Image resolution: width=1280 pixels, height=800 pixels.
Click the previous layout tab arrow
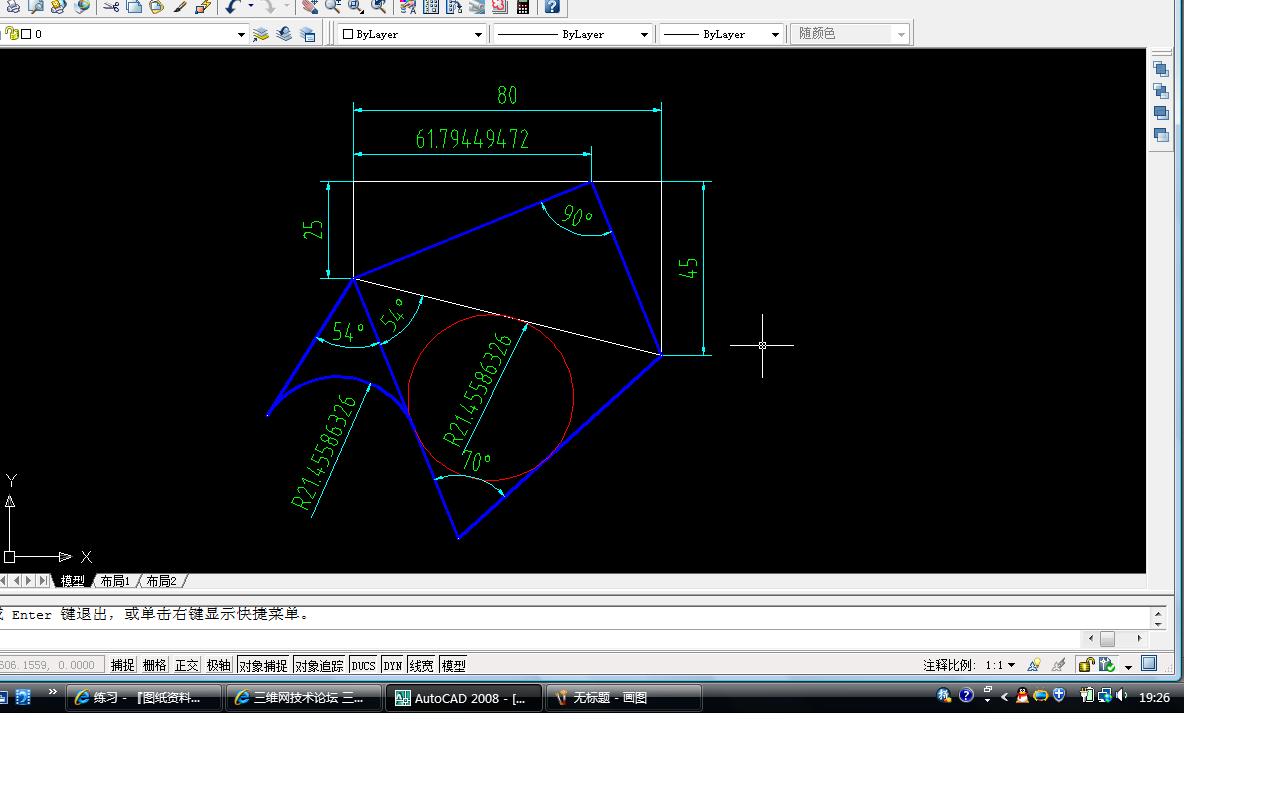click(16, 581)
